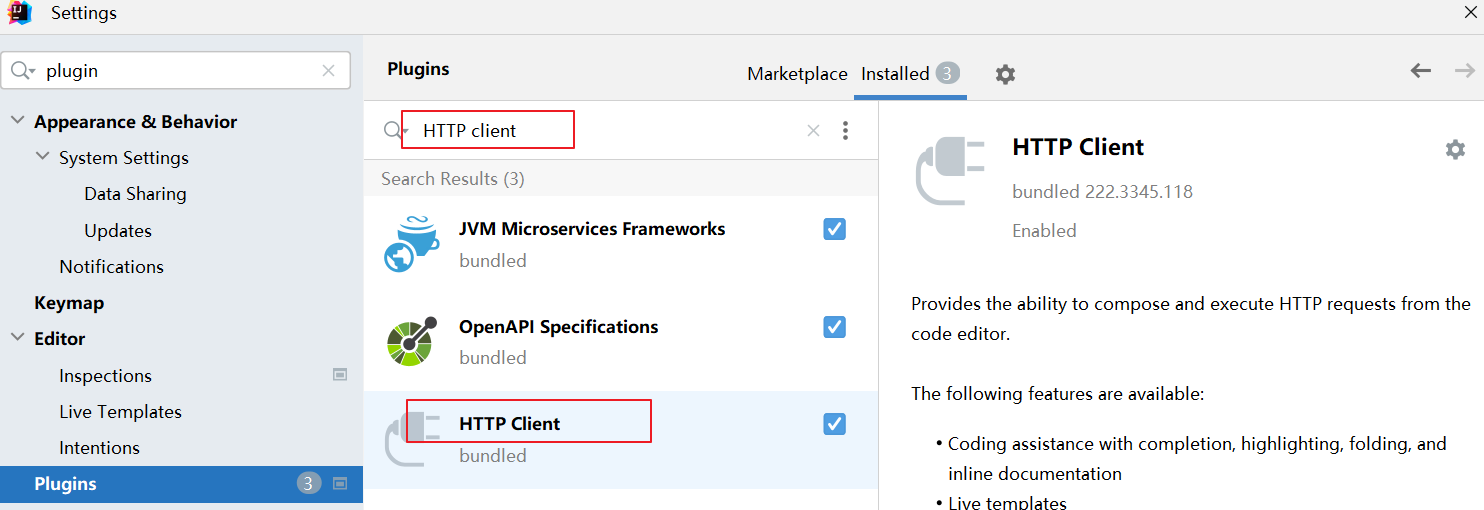Select the OpenAPI Specifications plugin name
The image size is (1484, 510).
(x=558, y=327)
